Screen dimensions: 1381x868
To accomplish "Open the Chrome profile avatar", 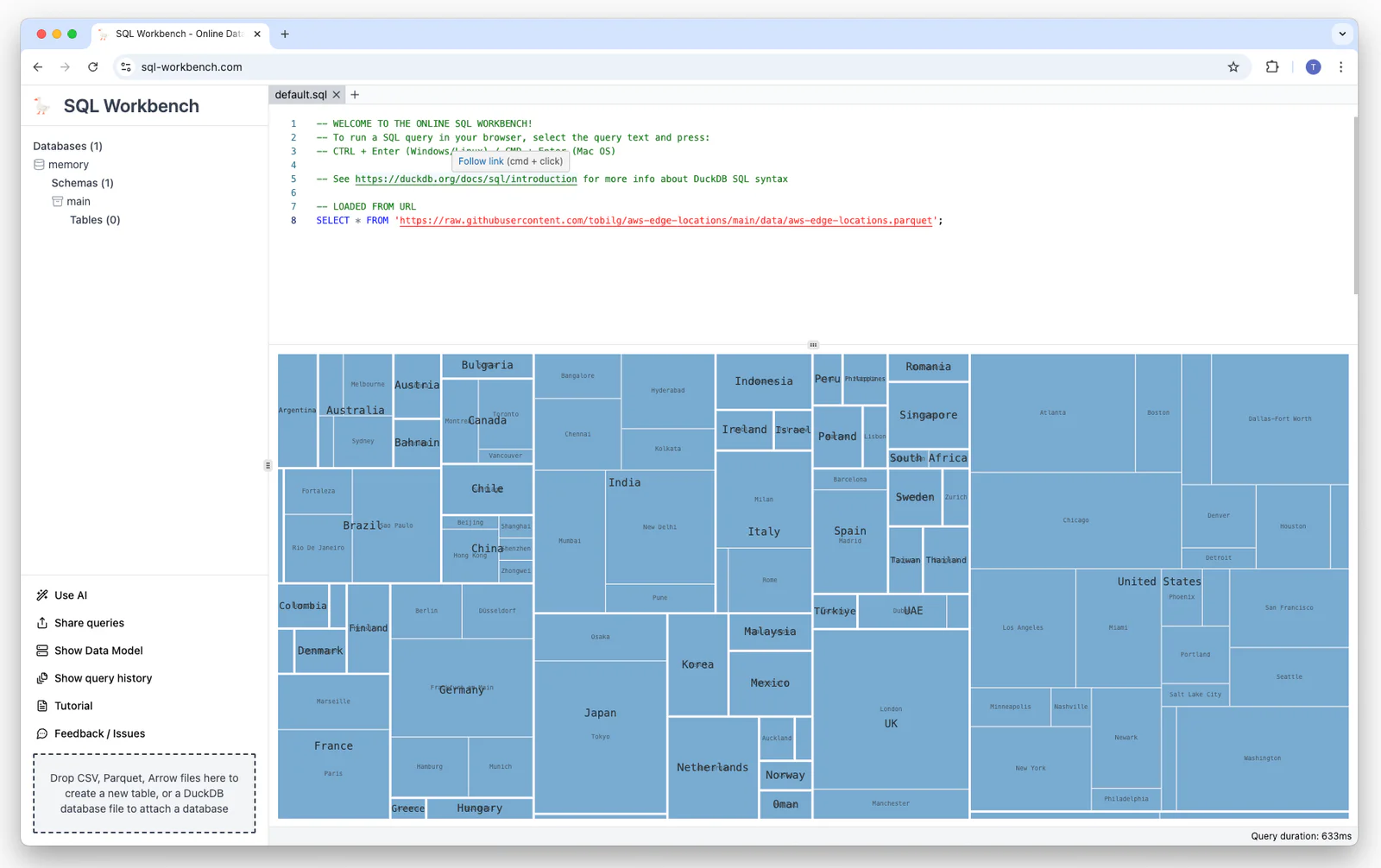I will pos(1313,66).
